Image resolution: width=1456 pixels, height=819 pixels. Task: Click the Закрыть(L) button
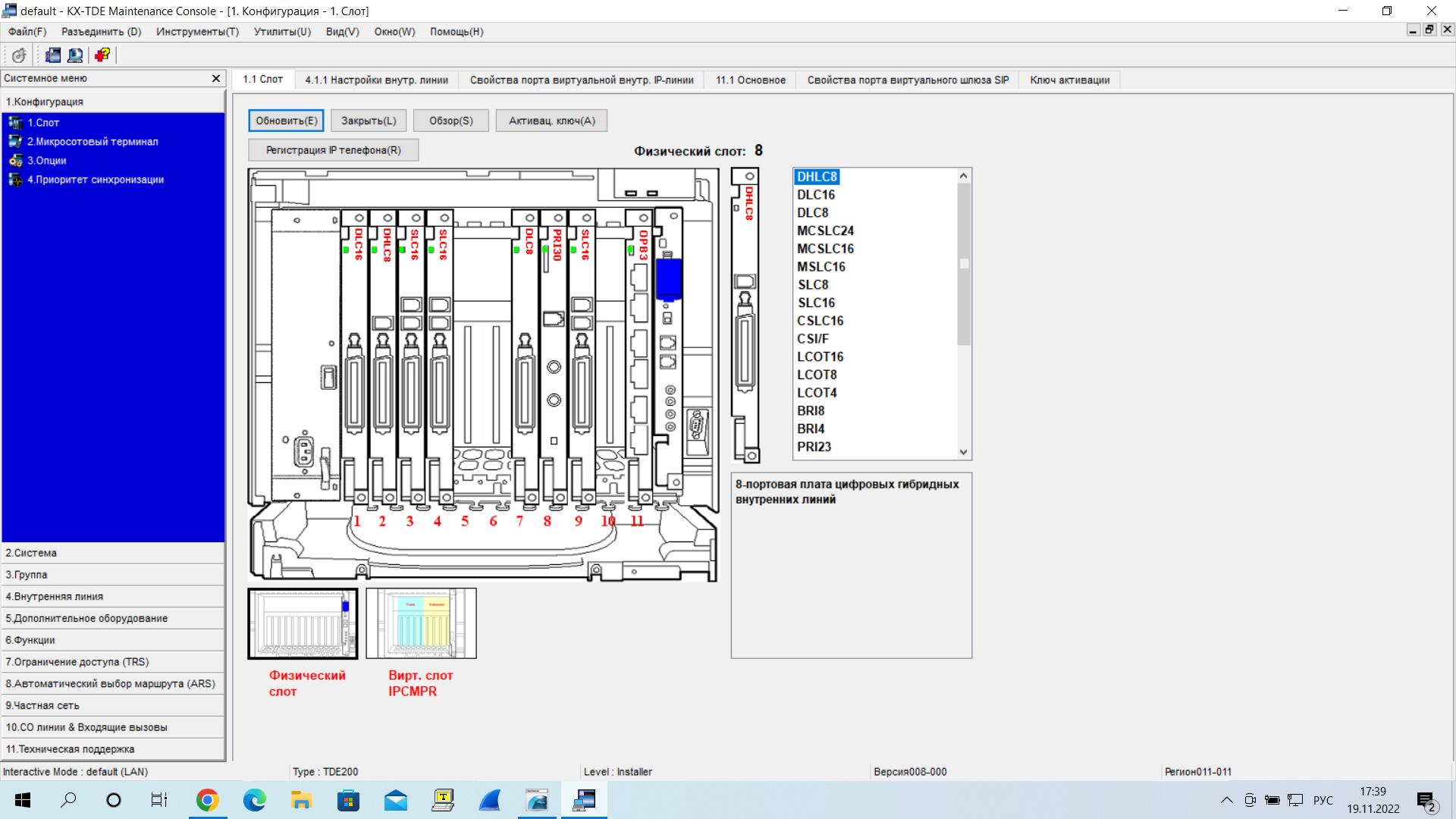369,121
